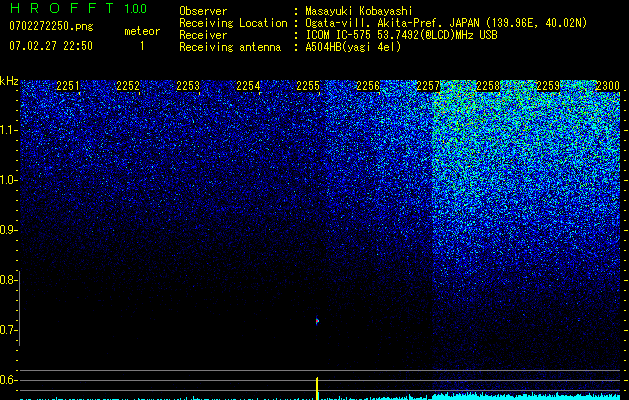Click the 0.7 kHz frequency label
The width and height of the screenshot is (629, 400).
pyautogui.click(x=8, y=330)
